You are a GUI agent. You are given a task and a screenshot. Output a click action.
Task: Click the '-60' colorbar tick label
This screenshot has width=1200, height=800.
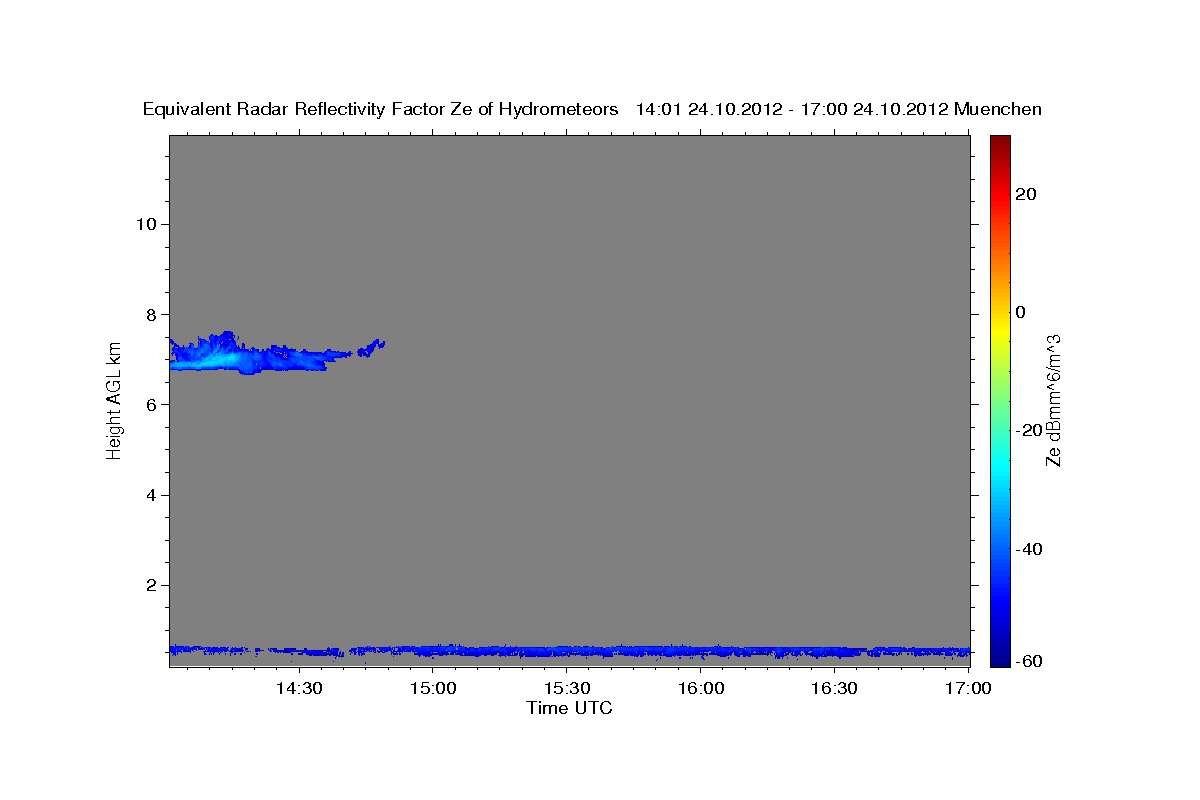[x=1027, y=661]
